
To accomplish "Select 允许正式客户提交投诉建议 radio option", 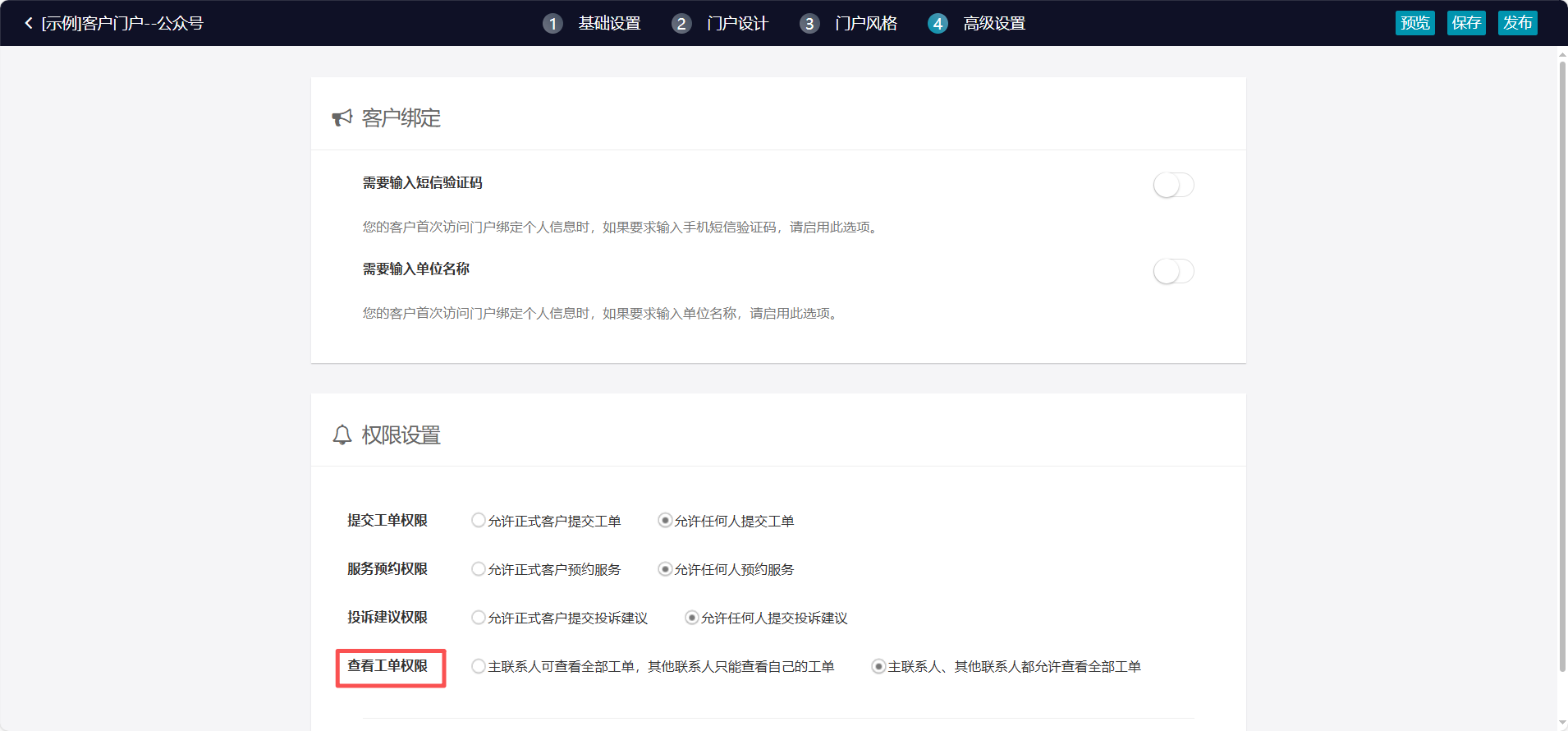I will (x=479, y=618).
